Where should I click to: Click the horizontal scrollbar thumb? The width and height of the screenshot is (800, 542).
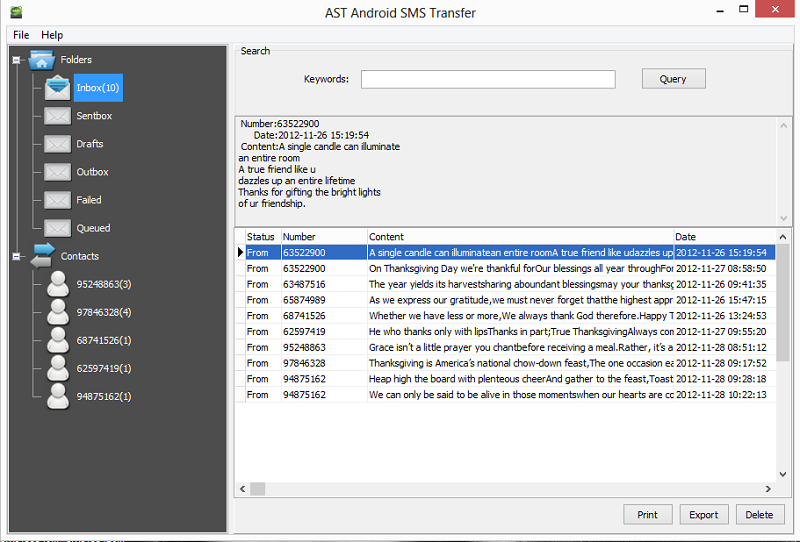257,489
